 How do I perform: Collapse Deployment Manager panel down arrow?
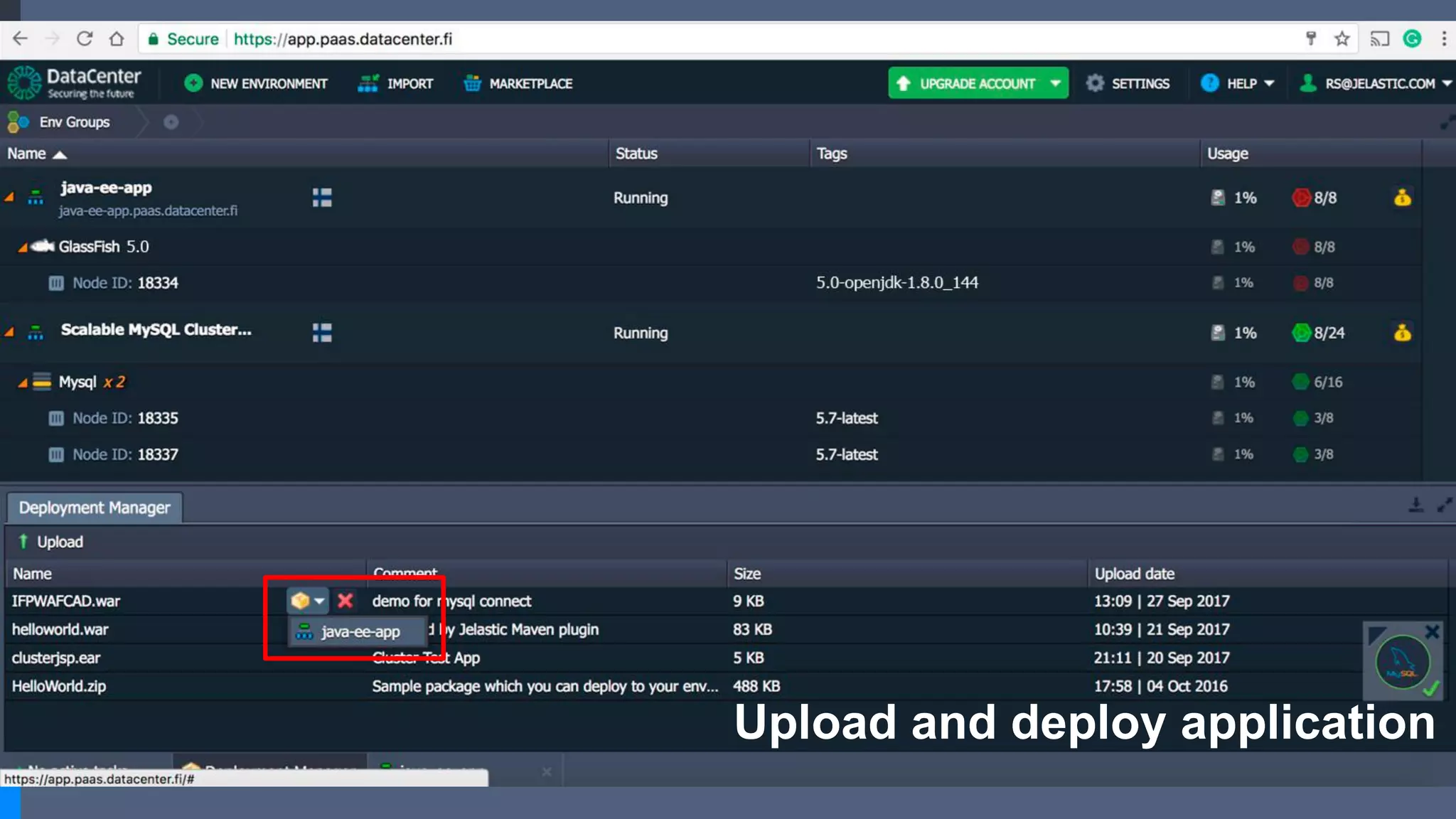(x=1416, y=505)
